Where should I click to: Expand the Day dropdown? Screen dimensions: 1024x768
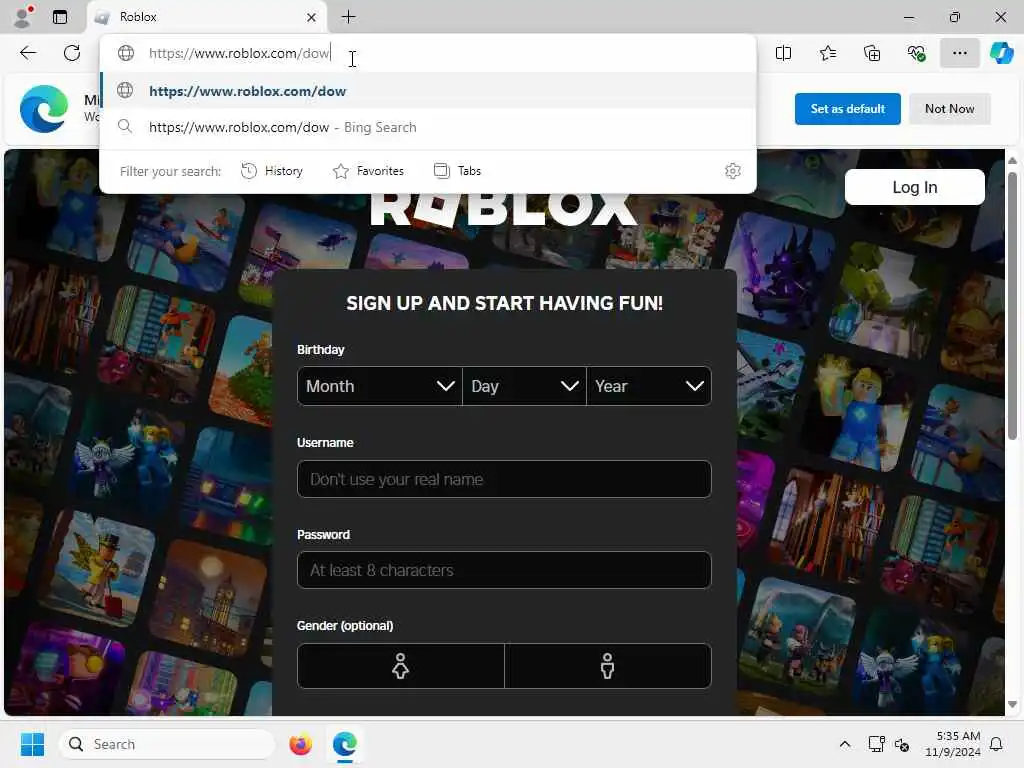tap(524, 386)
